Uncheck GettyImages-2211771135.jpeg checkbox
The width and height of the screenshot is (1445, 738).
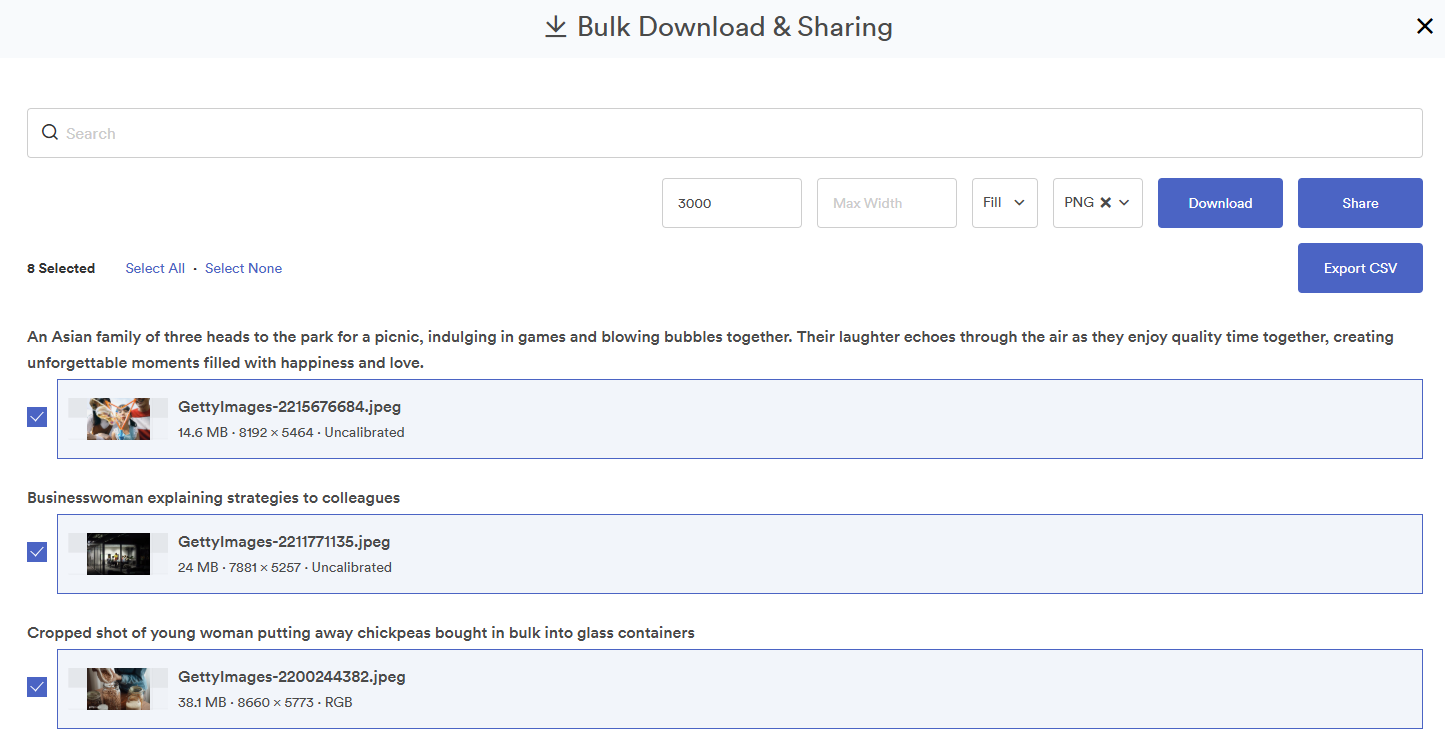pos(37,552)
